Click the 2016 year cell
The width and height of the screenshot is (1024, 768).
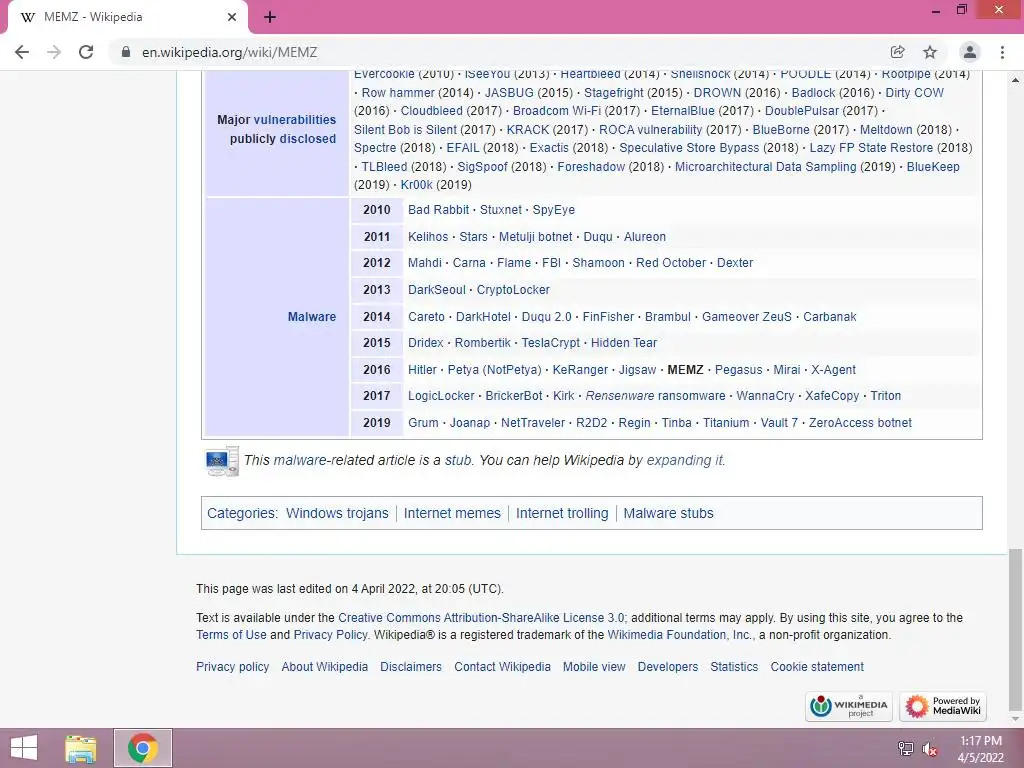(377, 370)
